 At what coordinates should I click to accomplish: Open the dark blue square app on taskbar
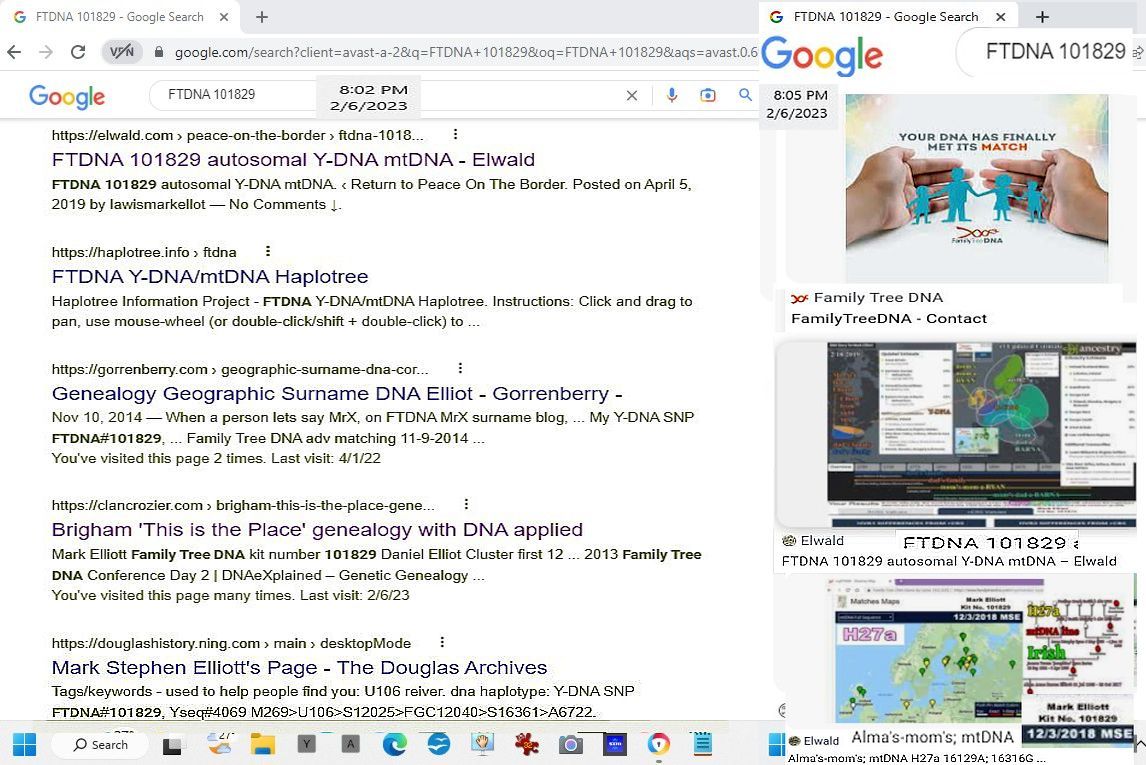point(615,745)
